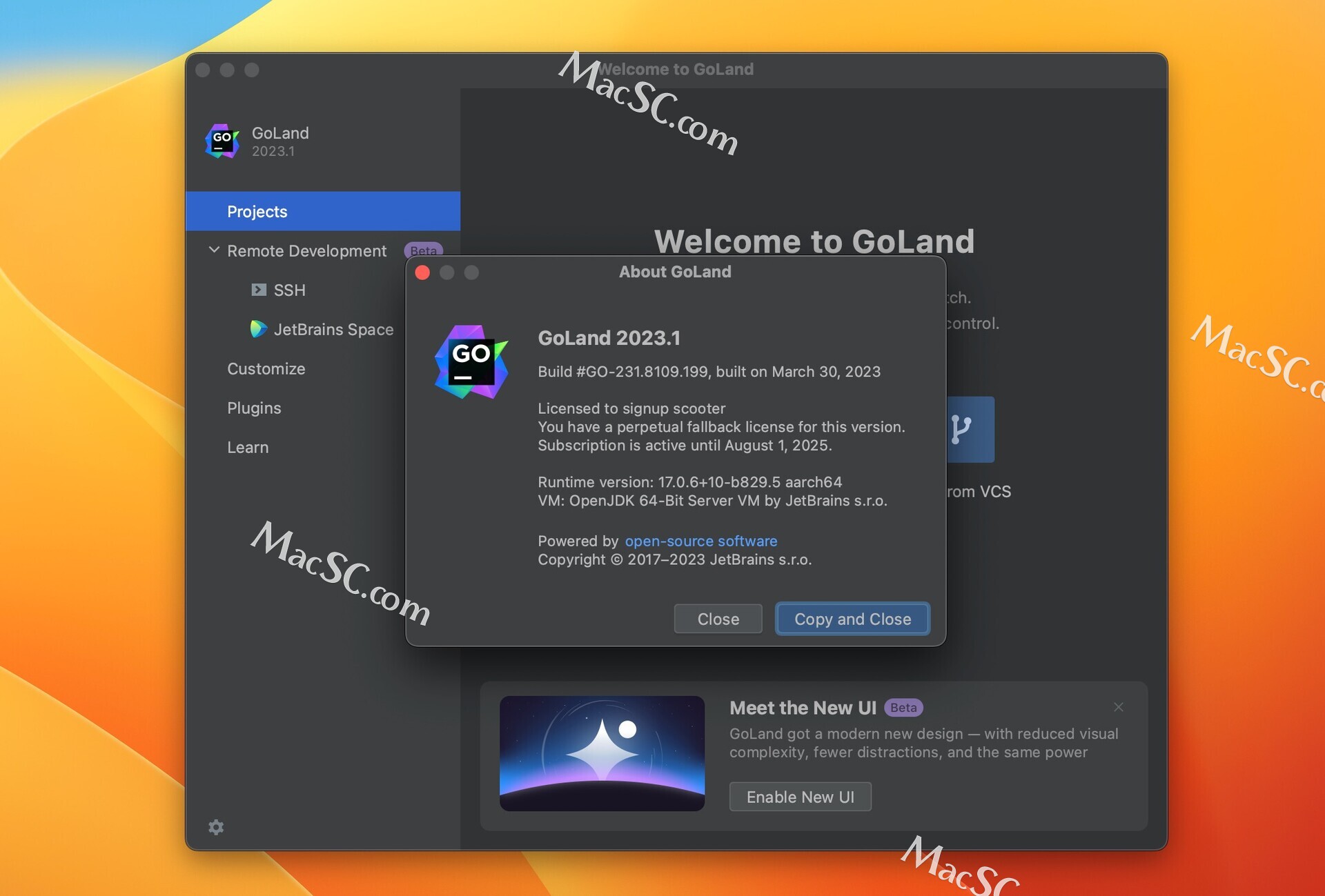
Task: Click the Meet the New UI heading
Action: pos(803,708)
